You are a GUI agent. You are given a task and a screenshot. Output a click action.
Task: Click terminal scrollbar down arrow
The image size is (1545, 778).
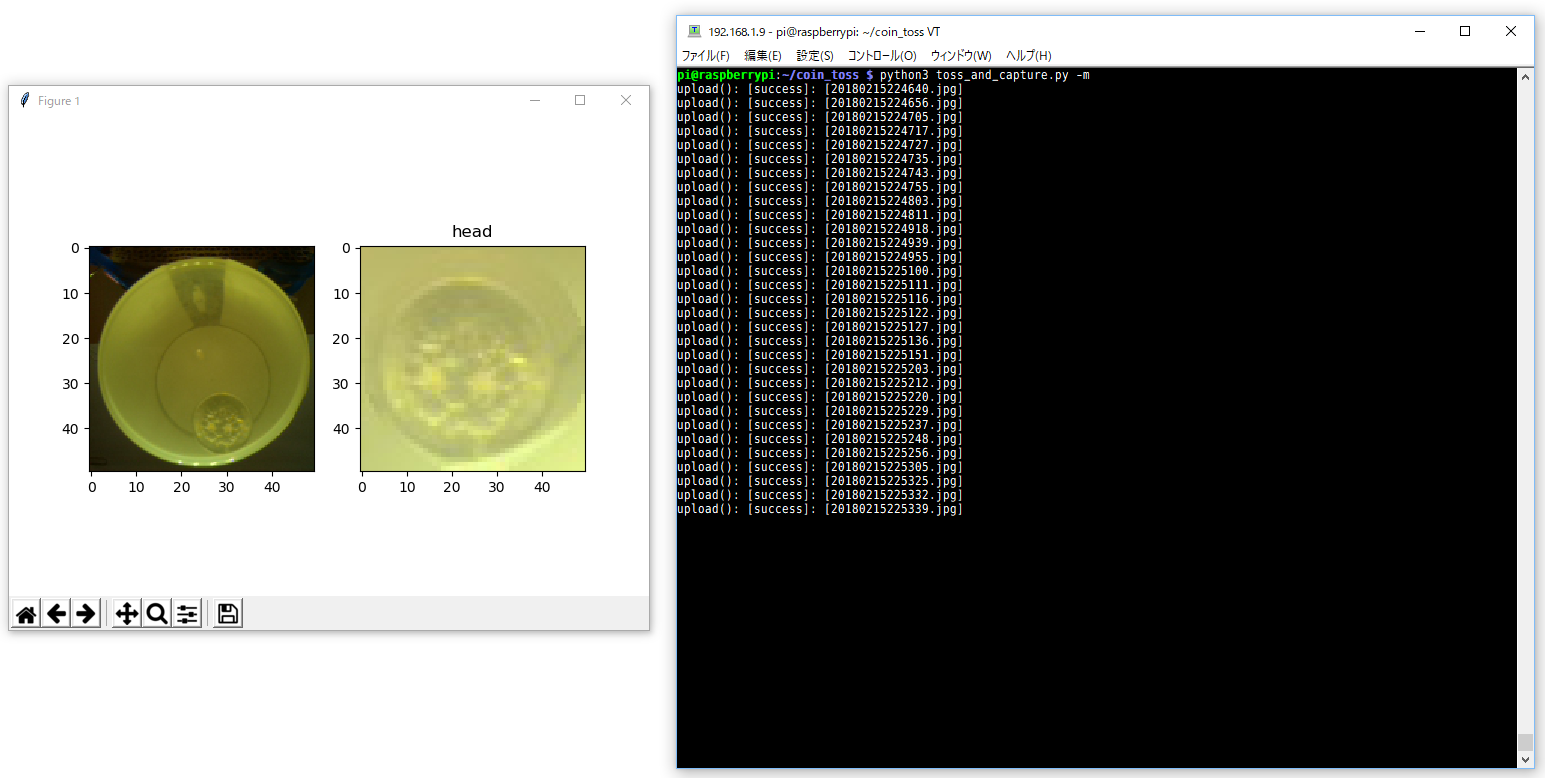(1525, 760)
